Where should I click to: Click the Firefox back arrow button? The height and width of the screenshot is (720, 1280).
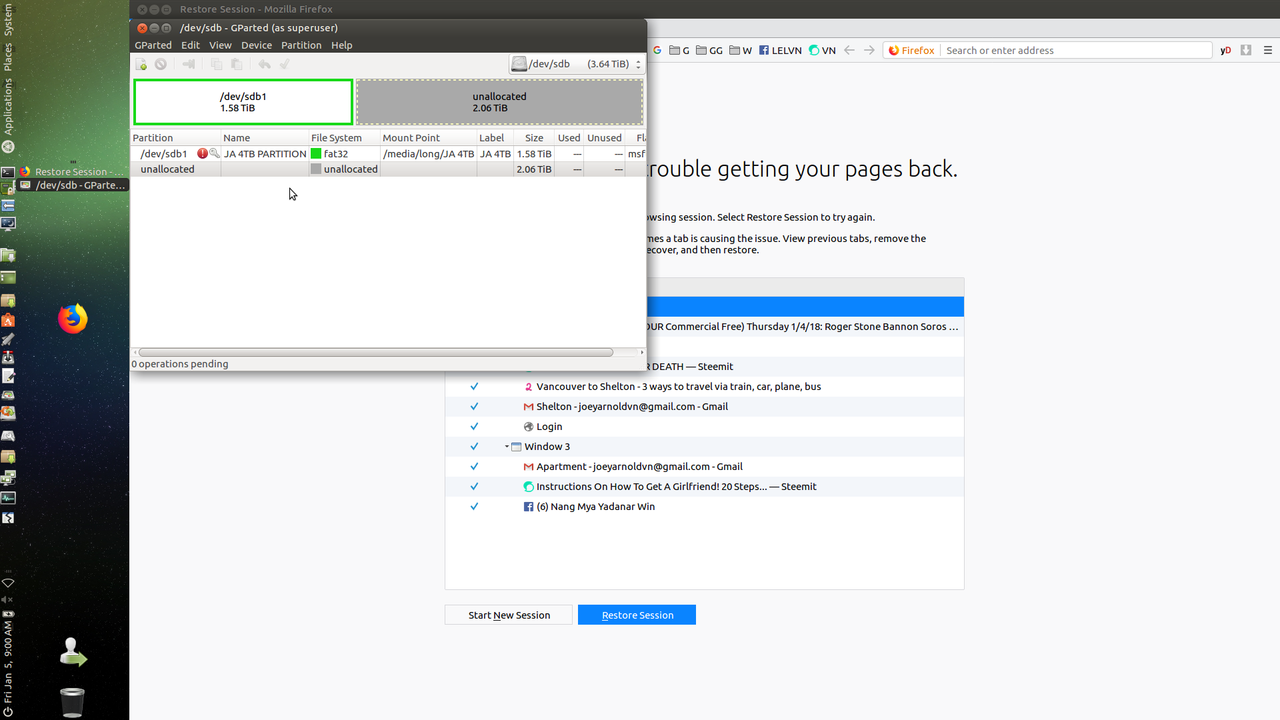(x=849, y=50)
